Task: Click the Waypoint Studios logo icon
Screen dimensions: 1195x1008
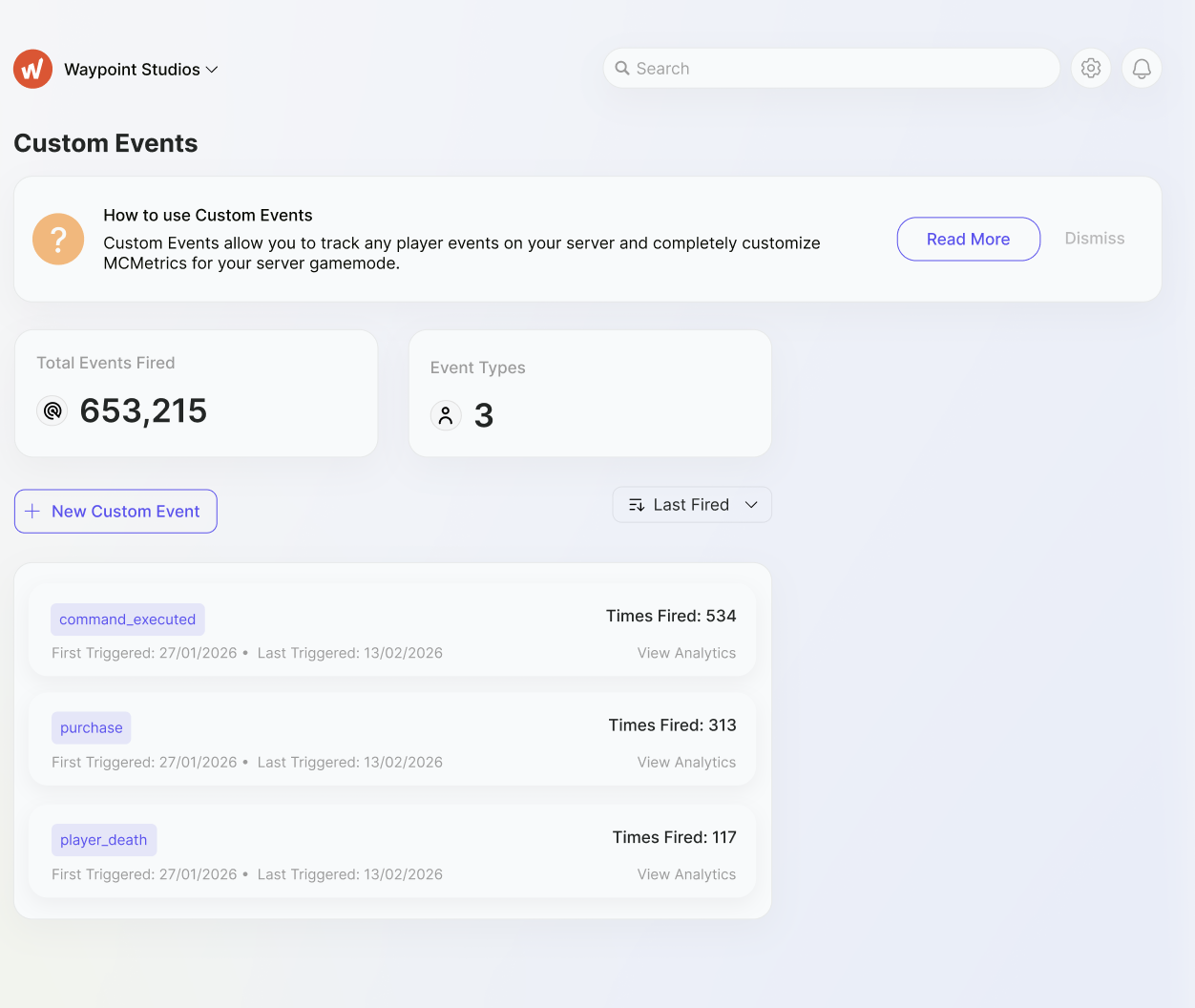Action: click(x=32, y=69)
